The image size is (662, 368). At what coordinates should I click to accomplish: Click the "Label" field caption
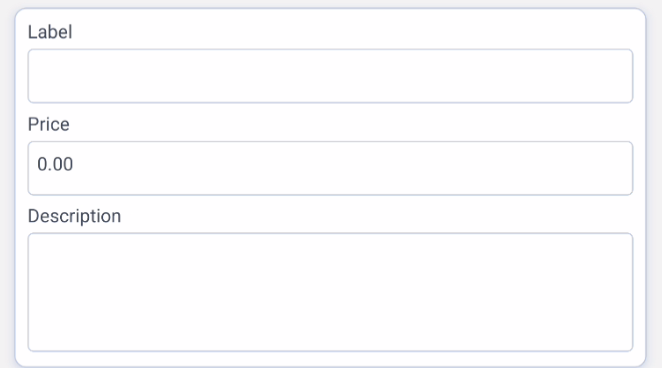pos(50,32)
